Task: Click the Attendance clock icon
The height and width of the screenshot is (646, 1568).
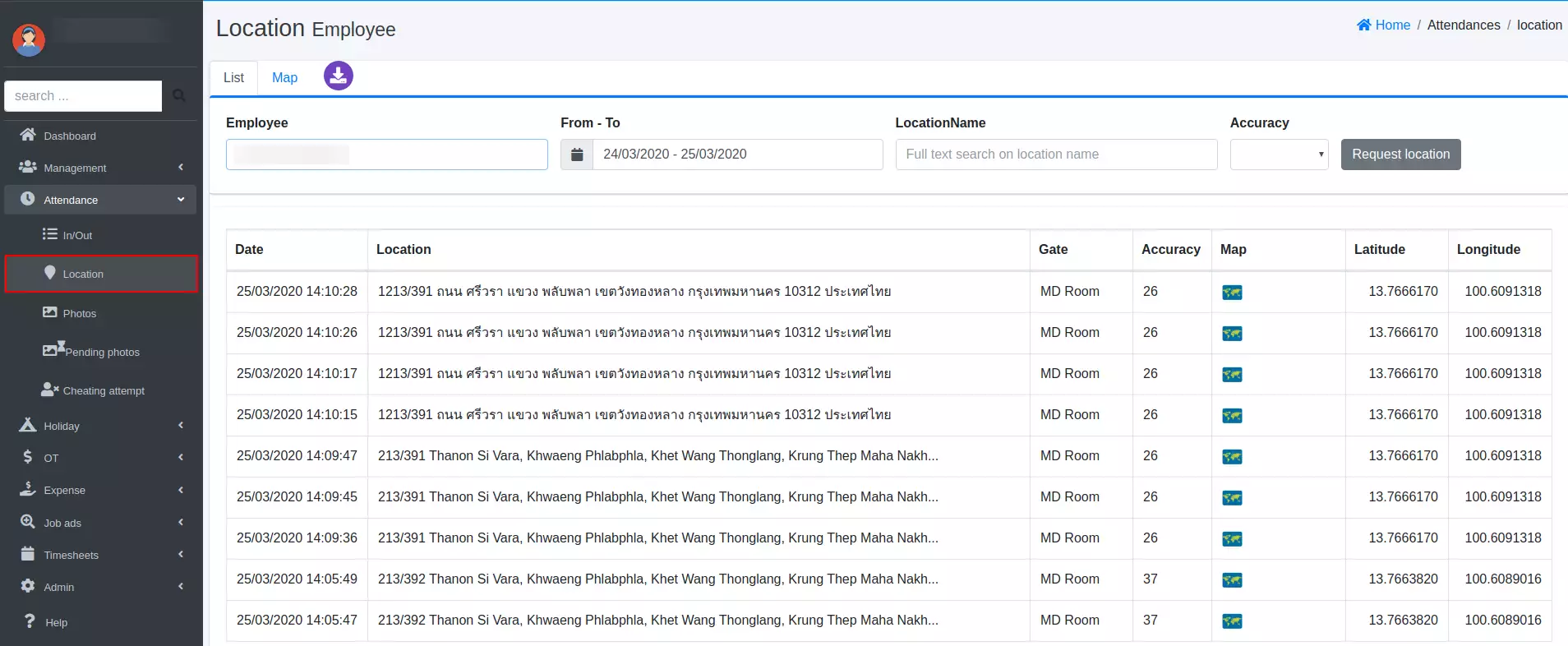Action: pyautogui.click(x=28, y=199)
